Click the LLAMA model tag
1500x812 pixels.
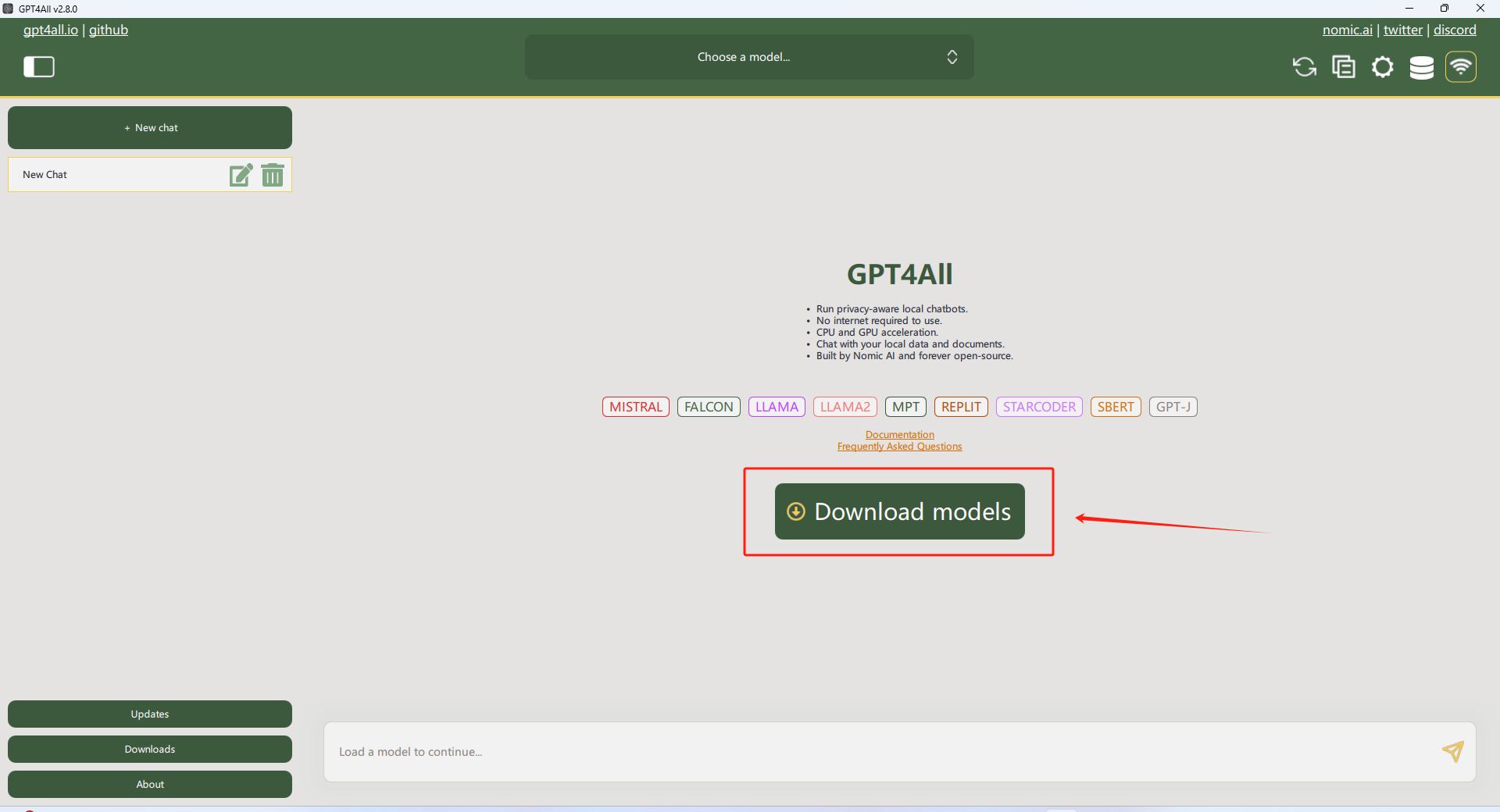tap(777, 407)
